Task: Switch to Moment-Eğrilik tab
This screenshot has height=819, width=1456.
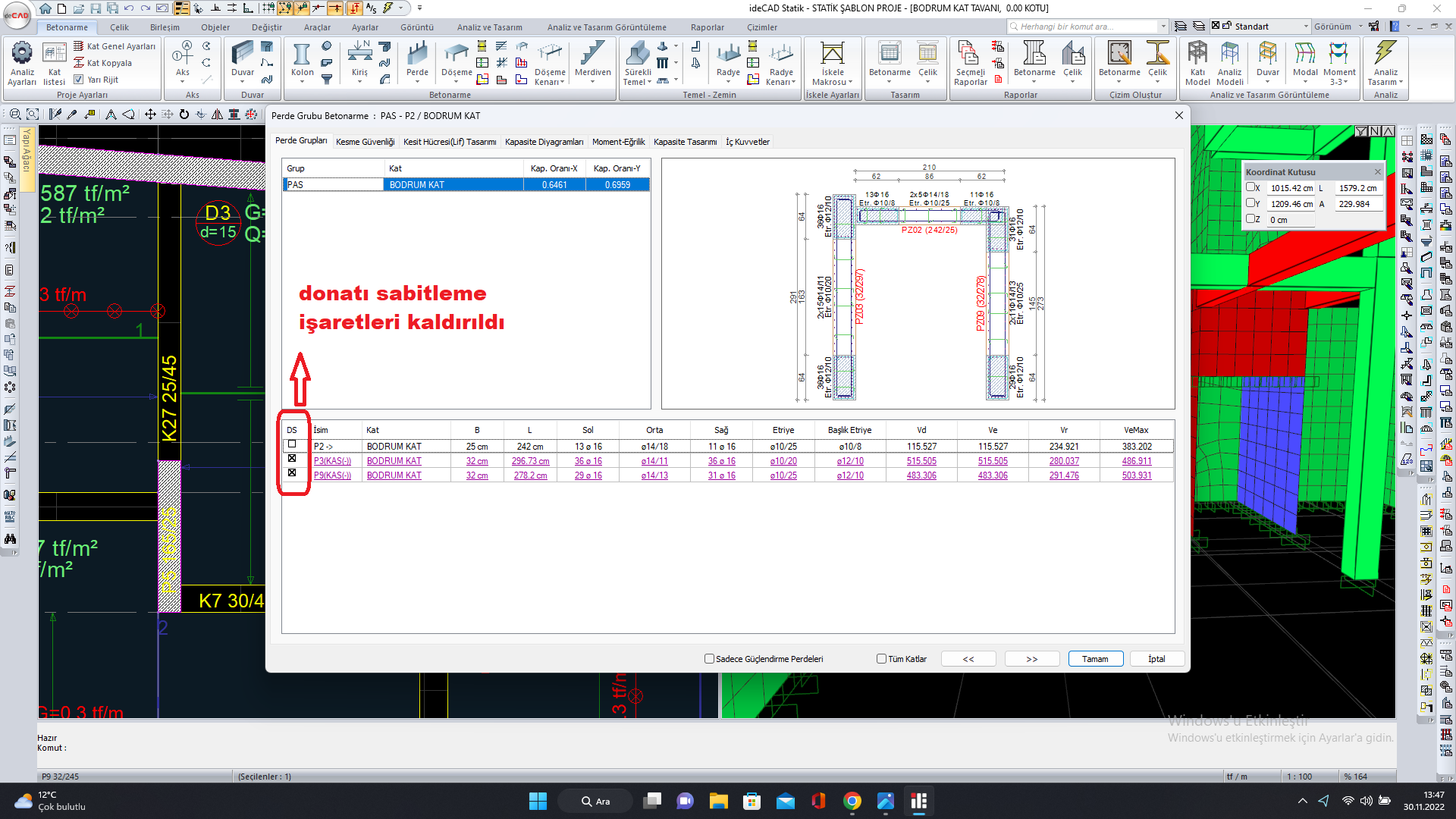Action: [x=618, y=142]
